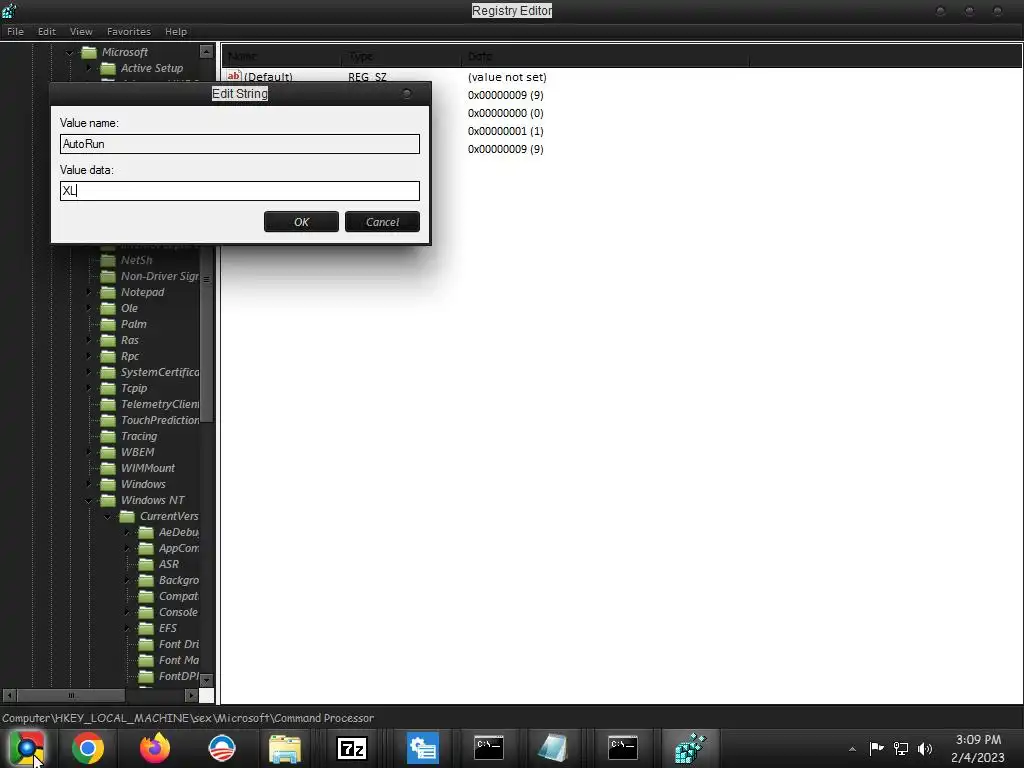Expand the Console key

[x=127, y=612]
